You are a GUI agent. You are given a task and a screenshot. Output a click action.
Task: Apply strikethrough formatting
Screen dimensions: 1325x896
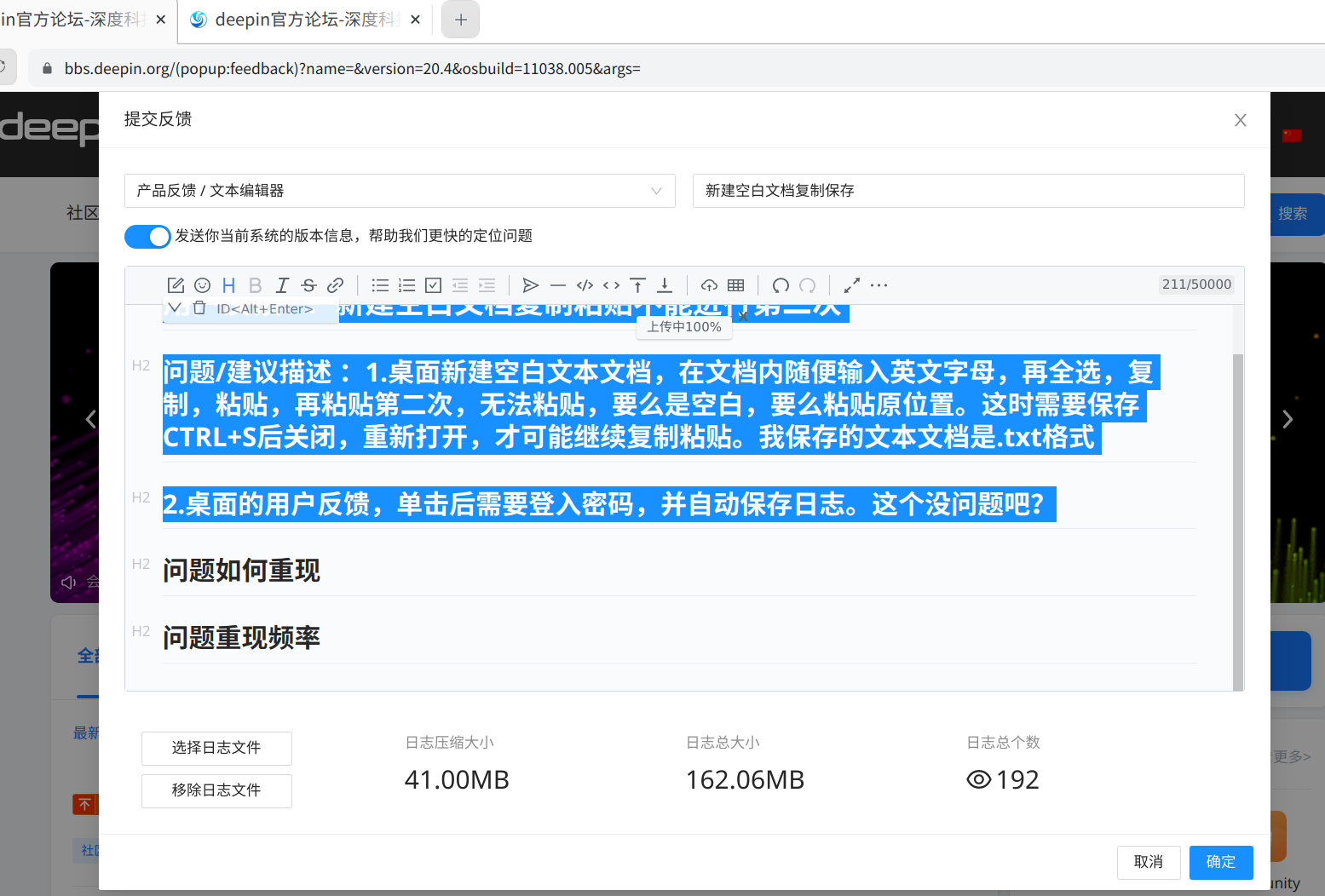pos(308,285)
